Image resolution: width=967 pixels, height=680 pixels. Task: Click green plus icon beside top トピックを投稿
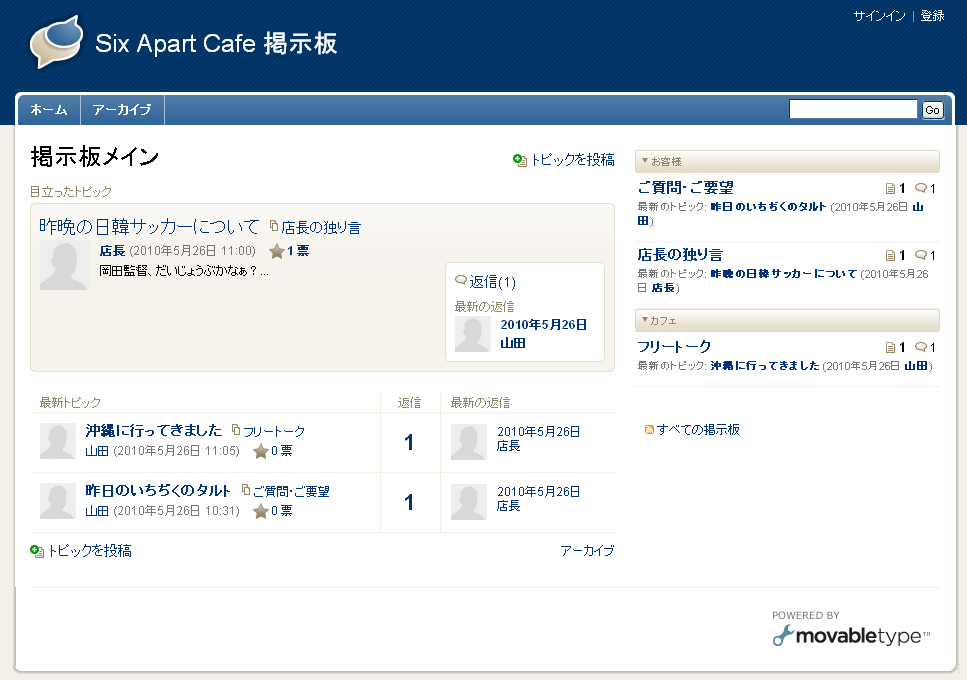click(x=519, y=160)
